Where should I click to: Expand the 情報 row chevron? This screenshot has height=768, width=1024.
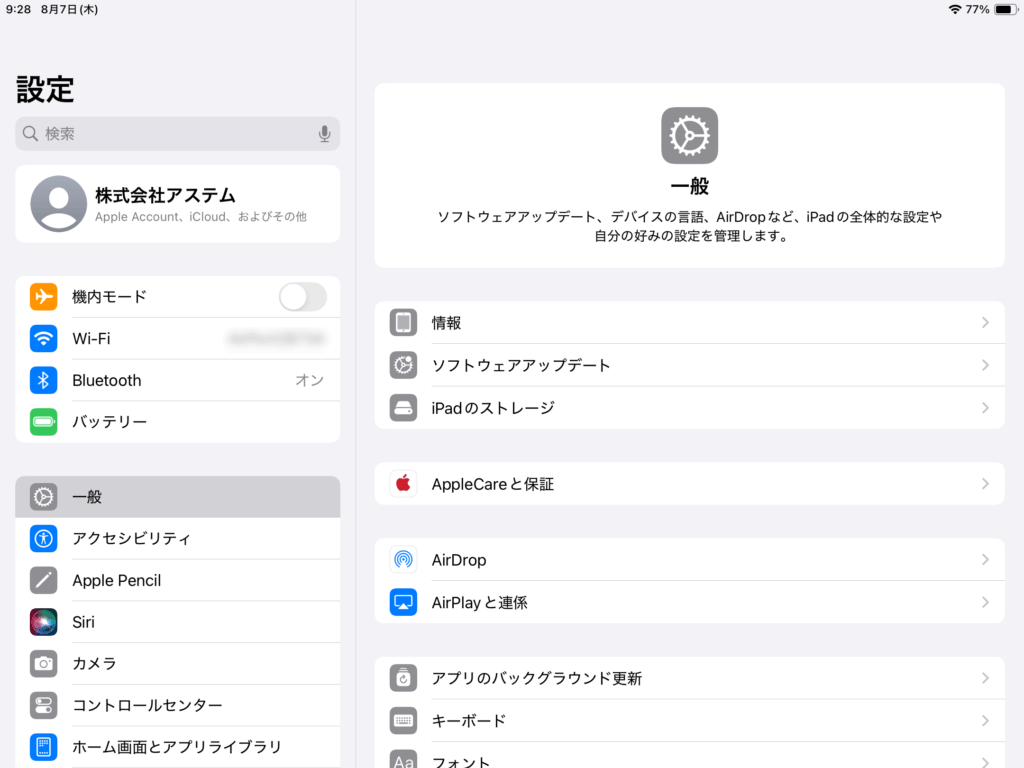[x=985, y=323]
